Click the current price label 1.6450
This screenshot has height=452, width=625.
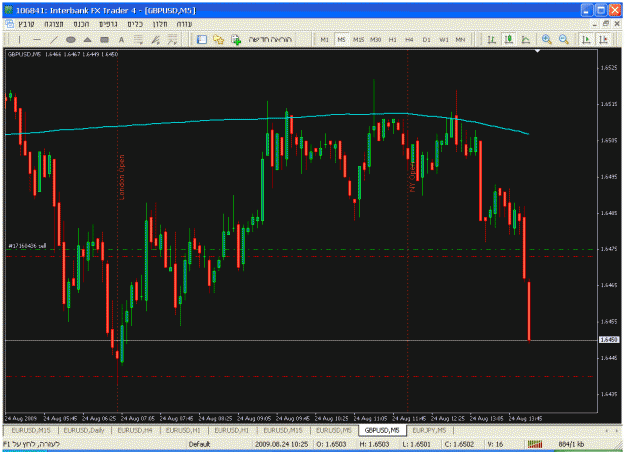pyautogui.click(x=609, y=340)
